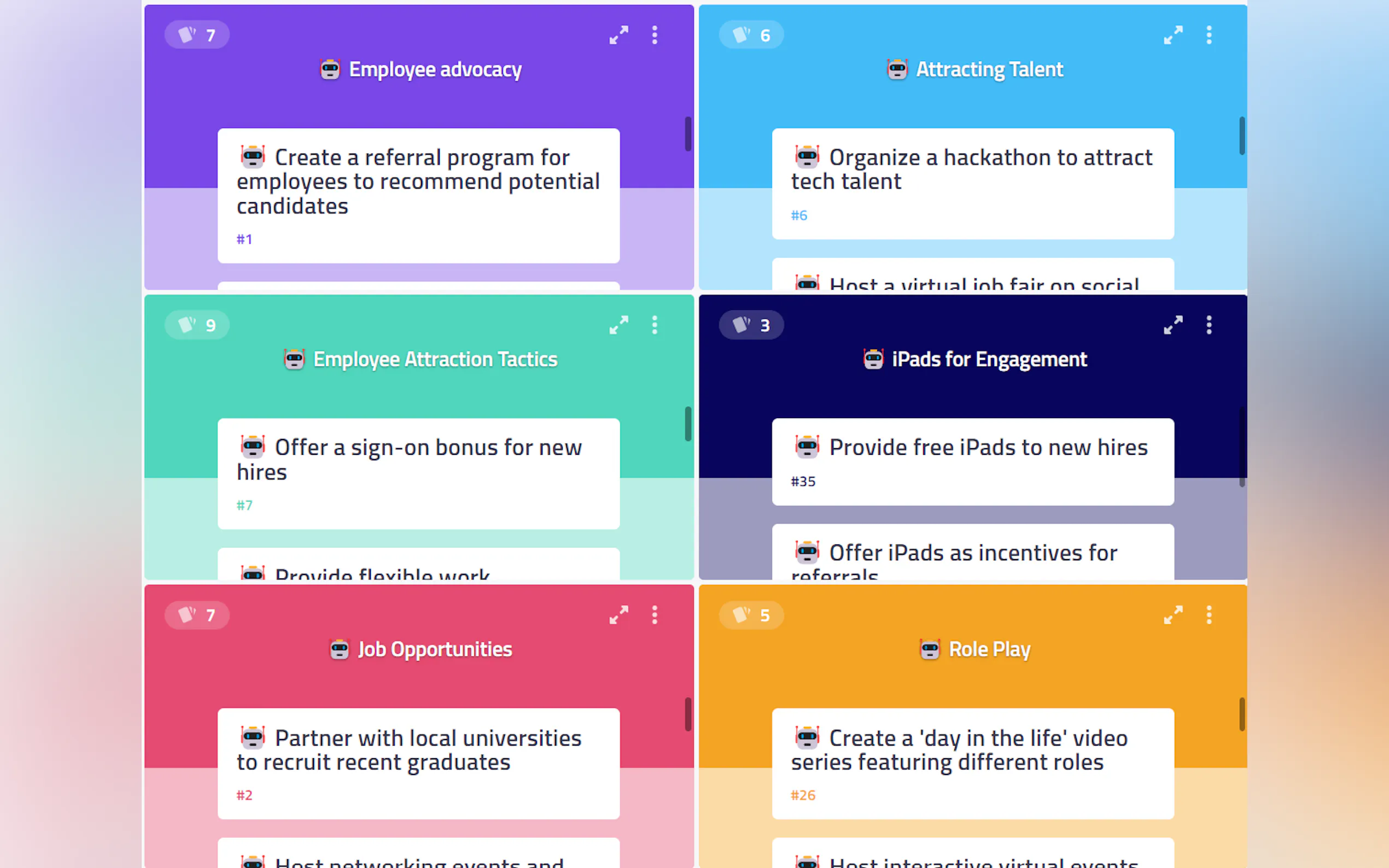Open iPads for Engagement more options
This screenshot has height=868, width=1389.
tap(1209, 325)
